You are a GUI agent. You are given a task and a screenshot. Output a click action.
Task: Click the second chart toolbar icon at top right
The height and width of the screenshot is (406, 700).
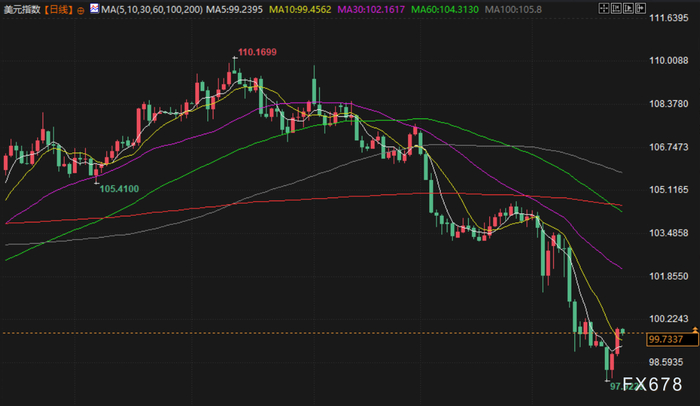coord(616,8)
